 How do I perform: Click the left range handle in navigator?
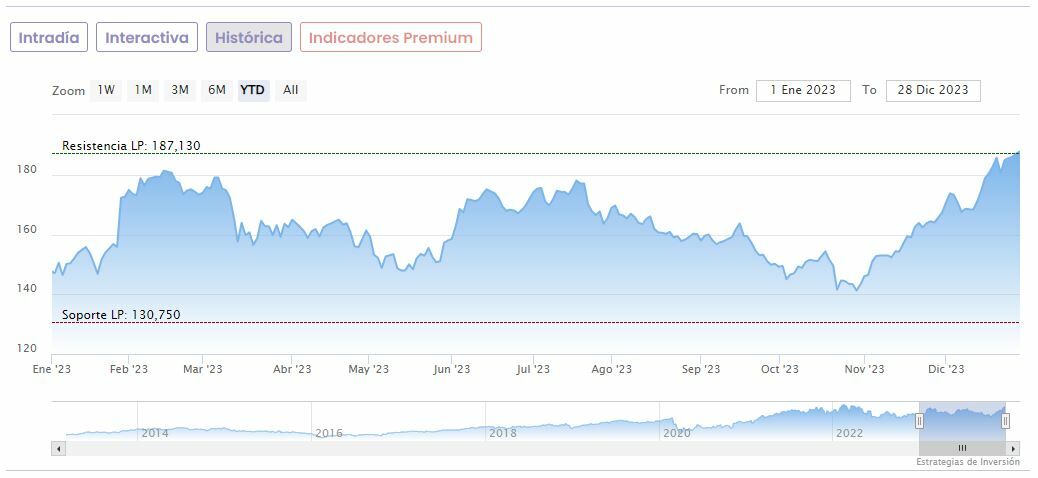tap(919, 421)
